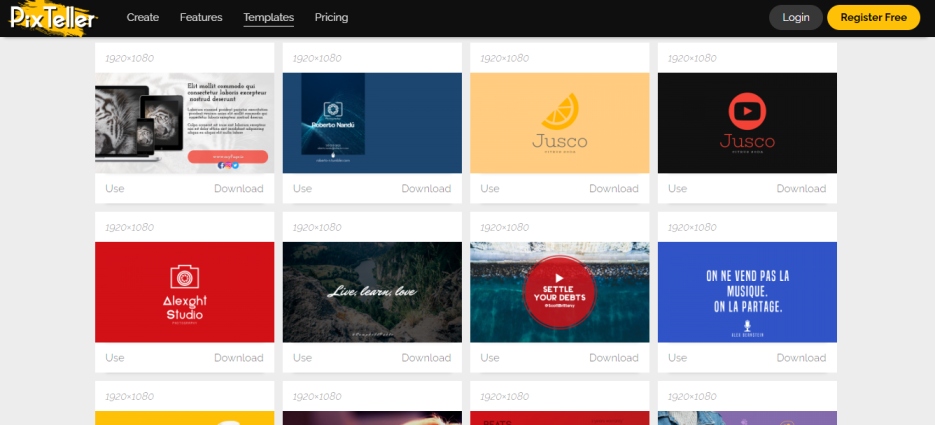This screenshot has width=935, height=425.
Task: Open the Roberto Nandi blue card template
Action: coord(372,123)
